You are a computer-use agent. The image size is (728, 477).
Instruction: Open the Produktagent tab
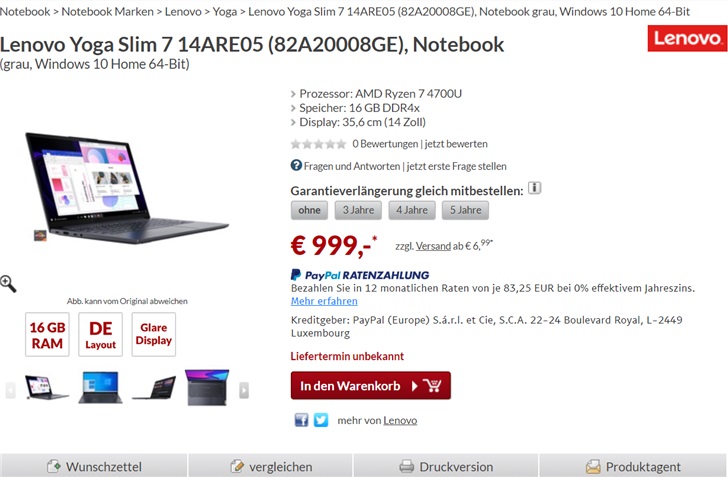tap(633, 466)
